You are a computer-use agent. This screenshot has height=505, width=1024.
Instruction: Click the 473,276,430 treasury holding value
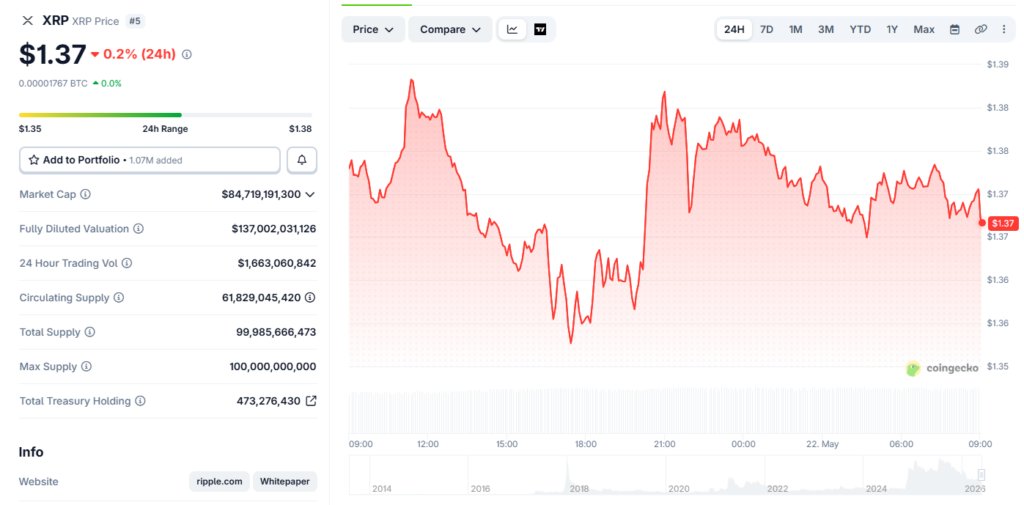[x=268, y=401]
